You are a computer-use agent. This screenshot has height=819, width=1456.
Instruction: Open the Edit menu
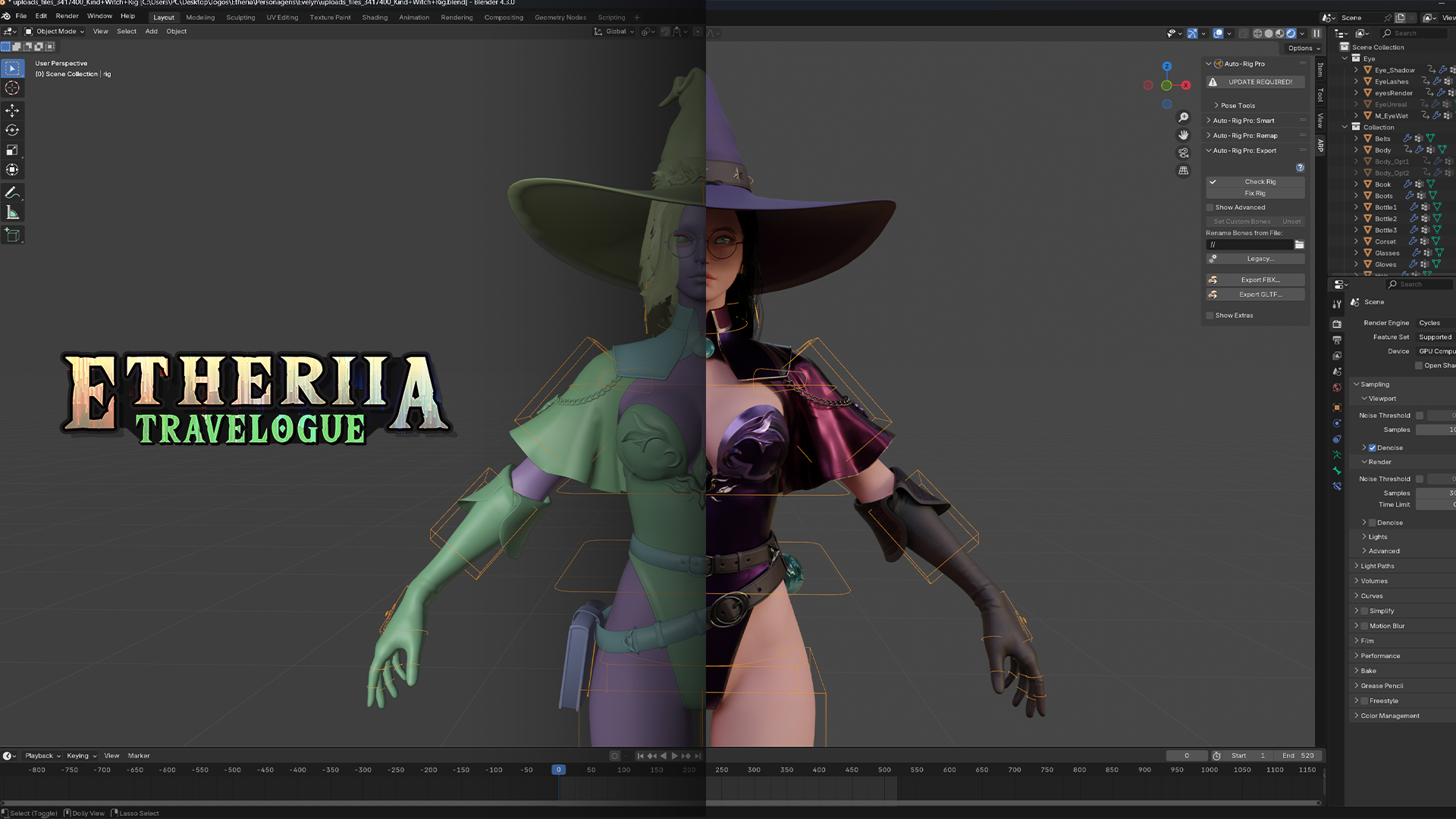click(41, 16)
